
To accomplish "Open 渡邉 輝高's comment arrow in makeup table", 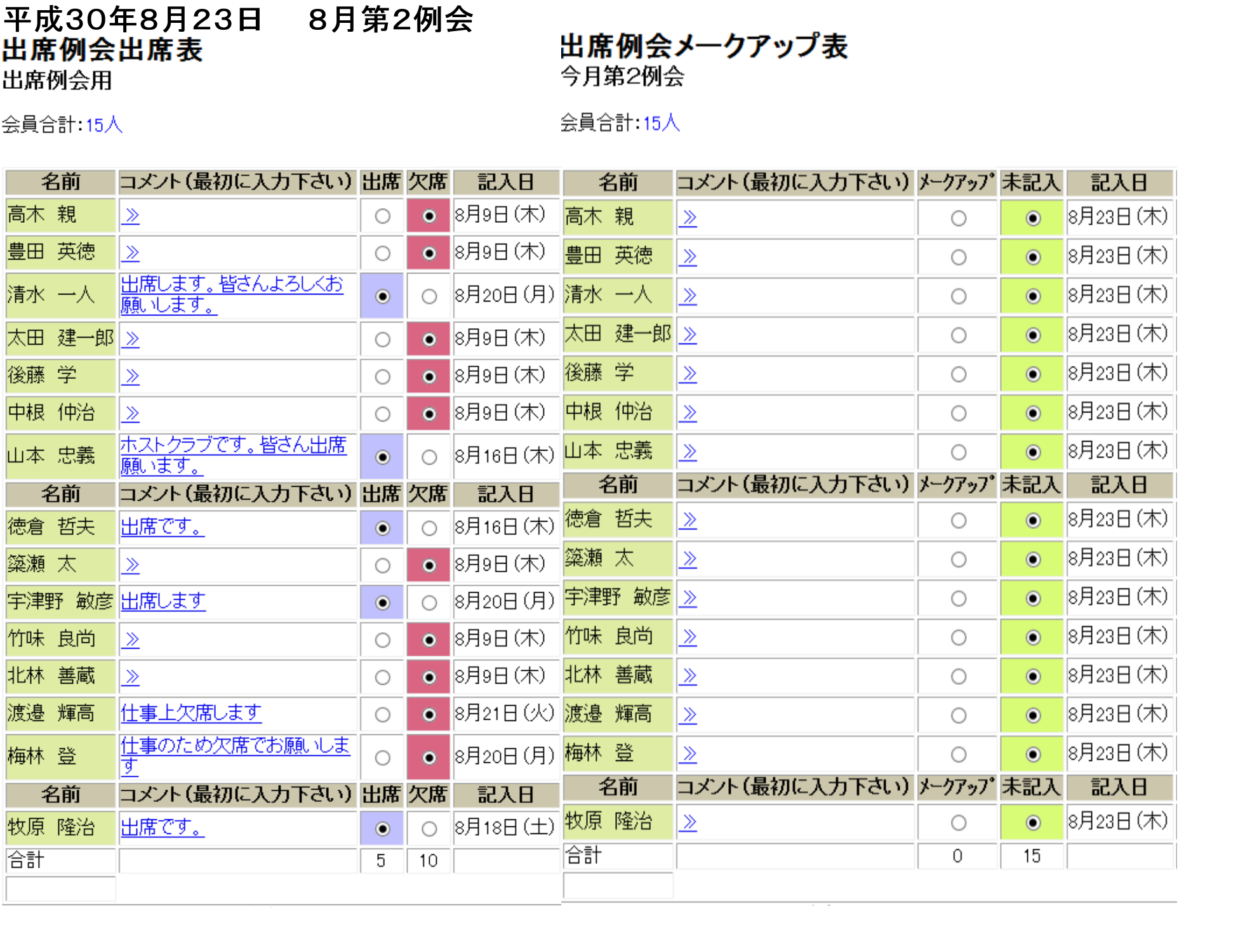I will 688,715.
